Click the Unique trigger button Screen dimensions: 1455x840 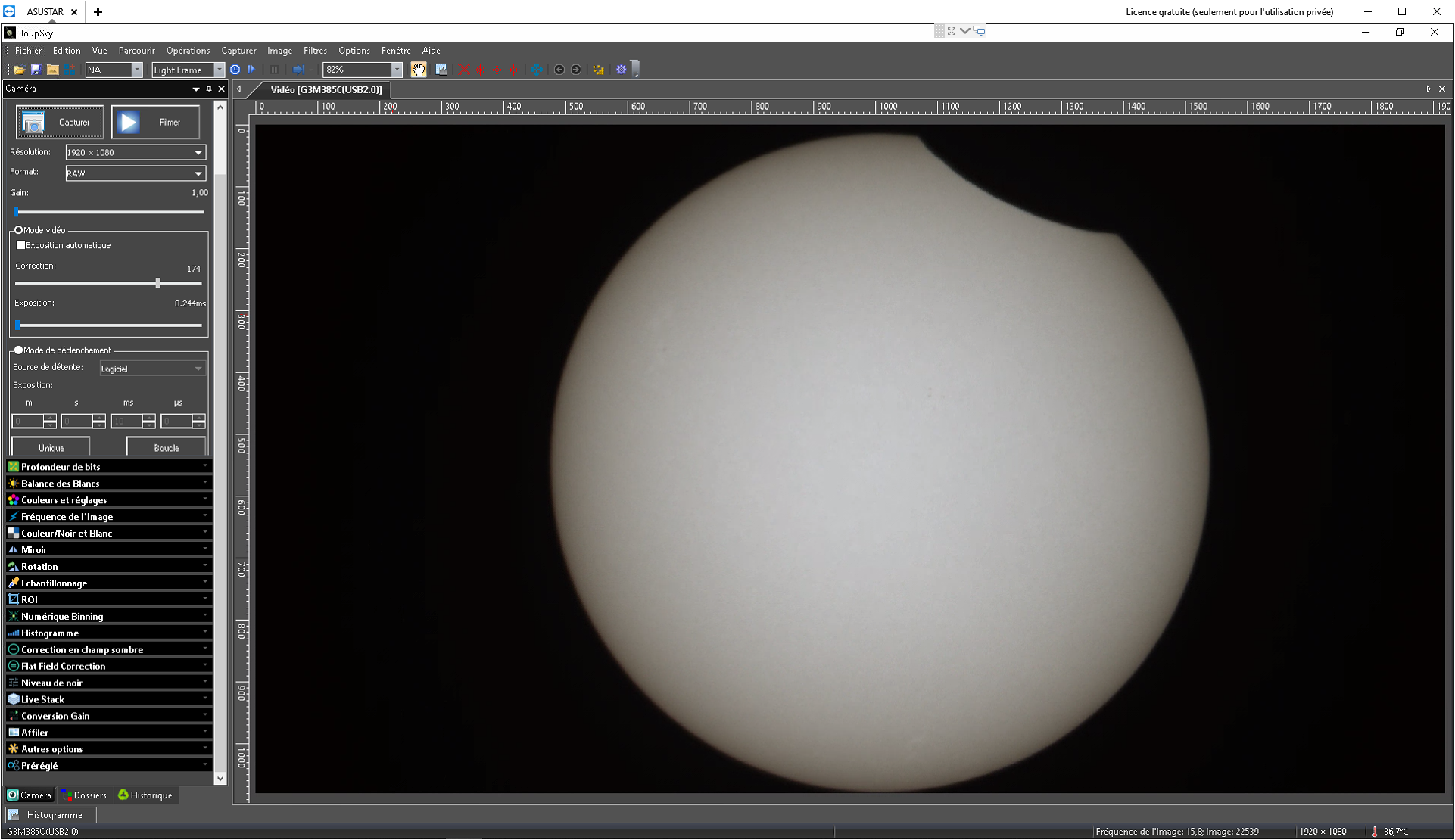[x=51, y=447]
